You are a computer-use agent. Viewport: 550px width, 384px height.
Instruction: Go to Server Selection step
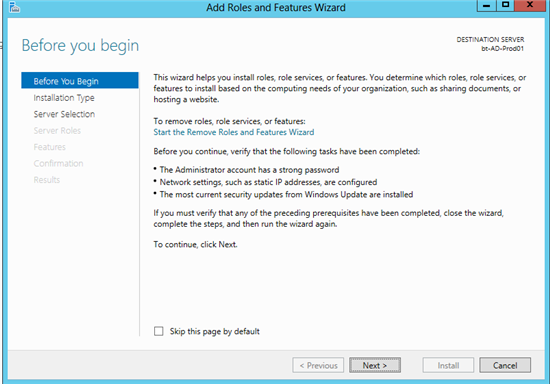[x=64, y=114]
